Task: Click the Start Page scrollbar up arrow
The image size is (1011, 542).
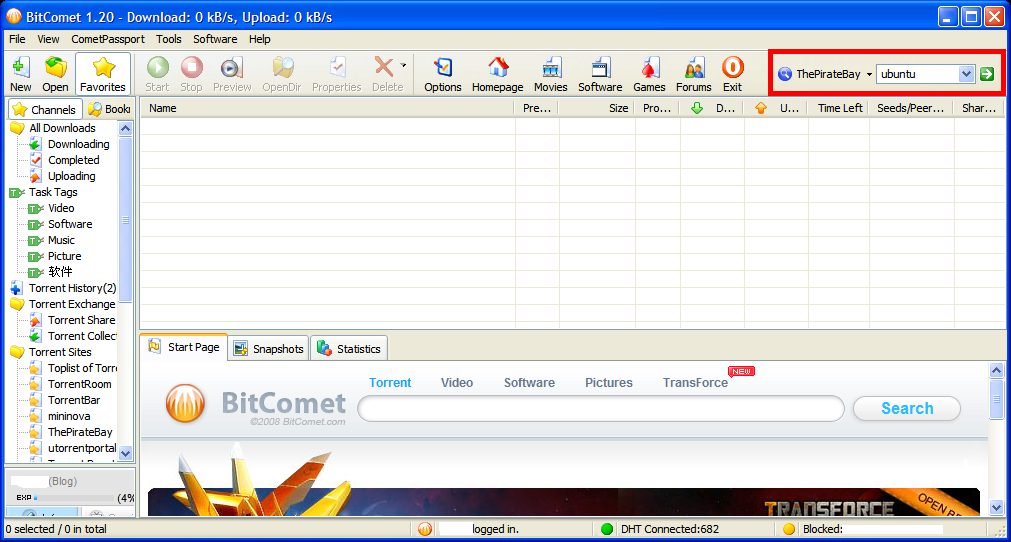Action: pos(996,371)
